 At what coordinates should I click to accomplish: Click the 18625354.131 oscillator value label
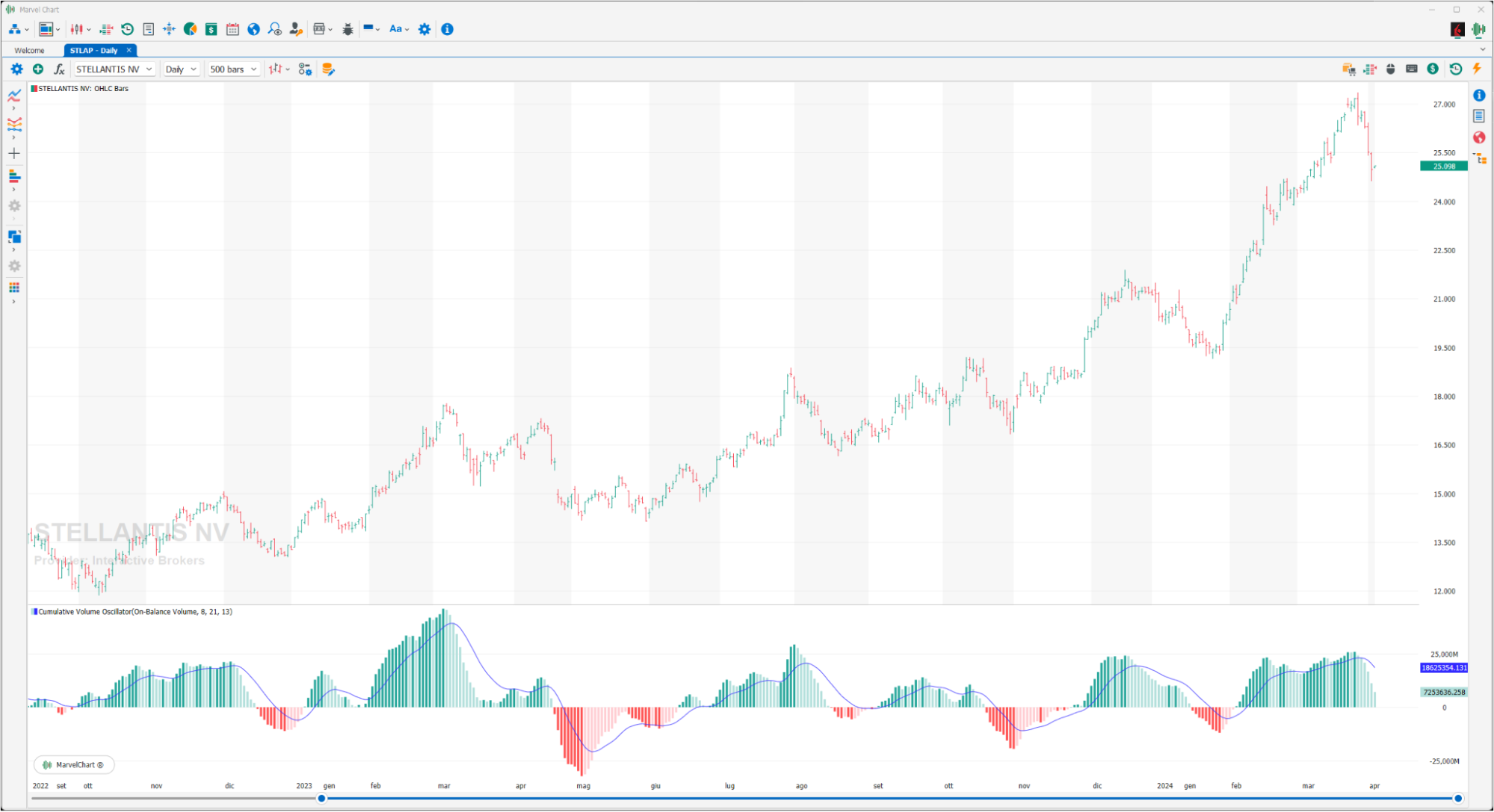tap(1444, 668)
